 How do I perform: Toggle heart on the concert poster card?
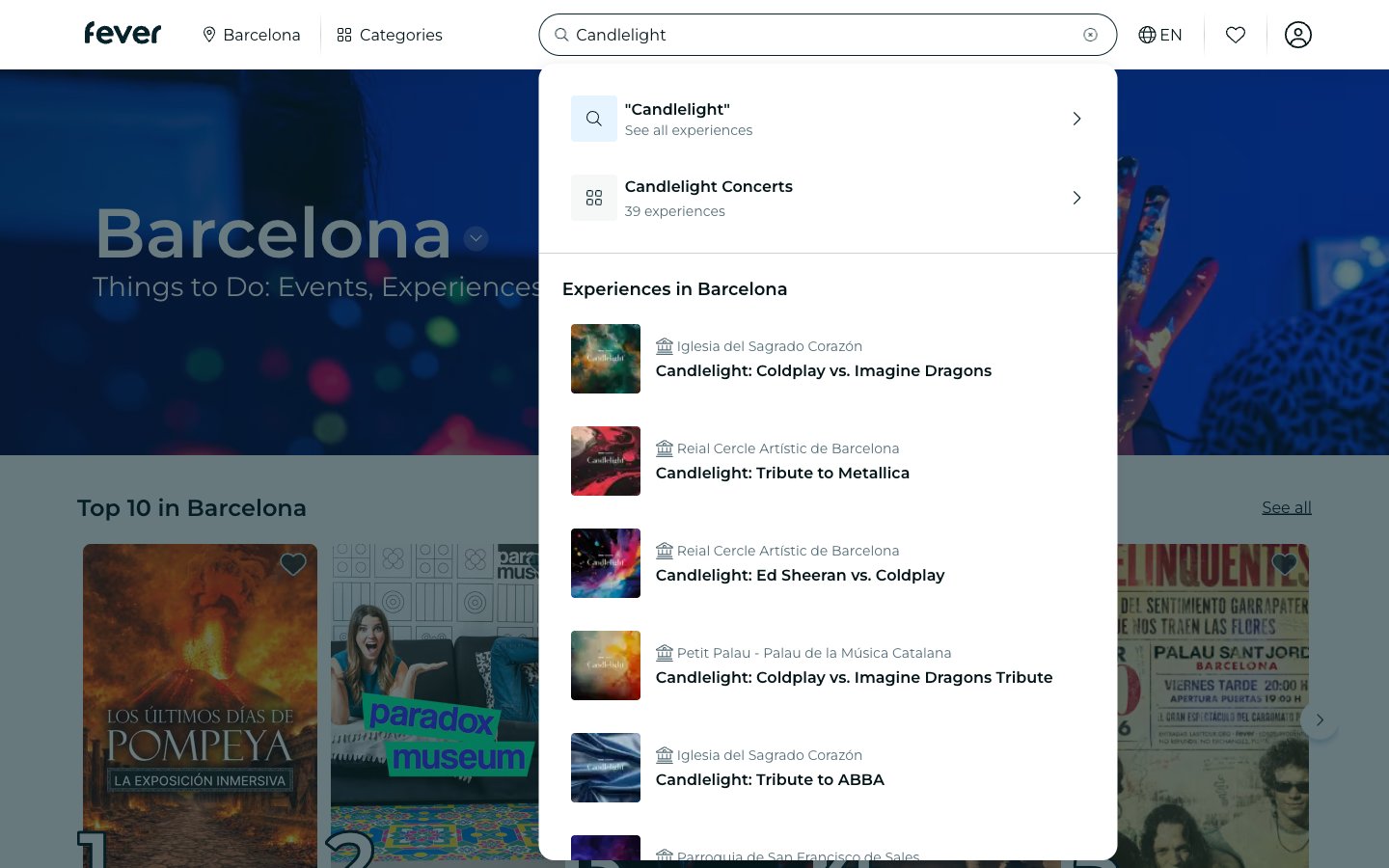[1284, 564]
